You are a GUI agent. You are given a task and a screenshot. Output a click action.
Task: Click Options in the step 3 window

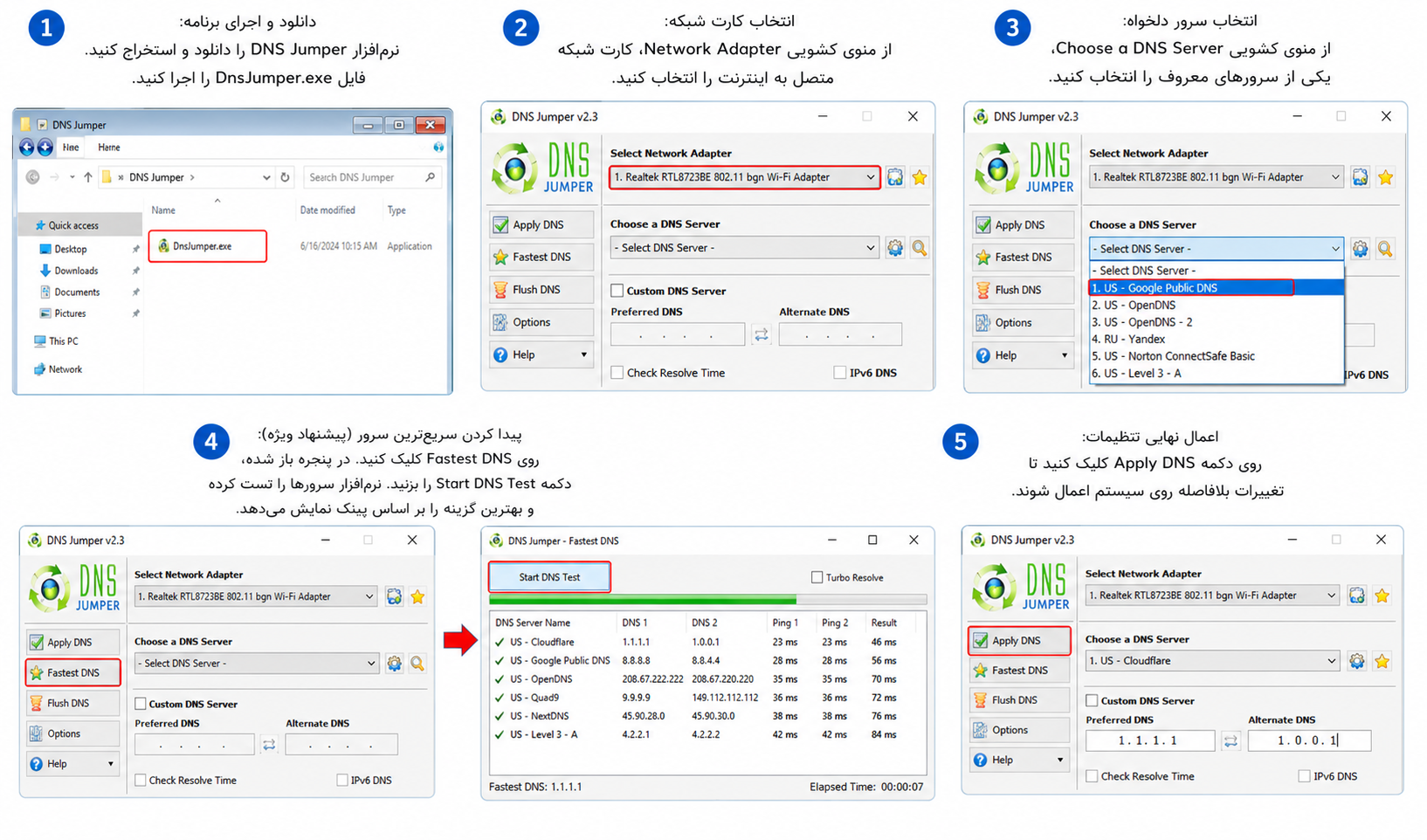pos(1023,323)
